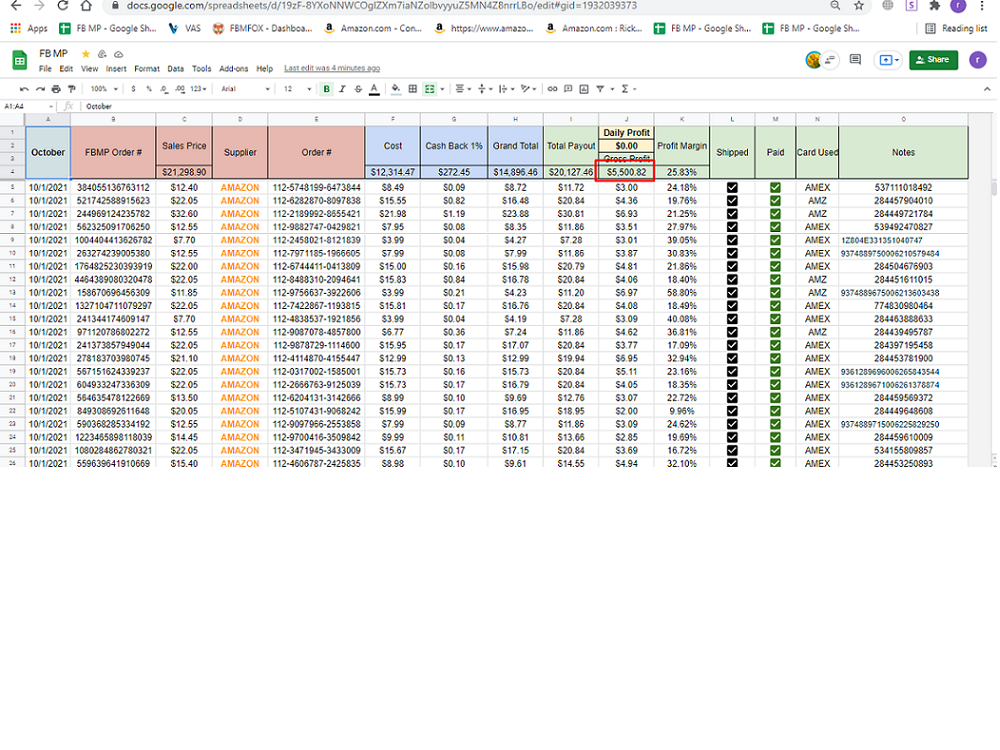Image resolution: width=1000 pixels, height=750 pixels.
Task: Open the horizontal align dropdown
Action: tap(463, 89)
